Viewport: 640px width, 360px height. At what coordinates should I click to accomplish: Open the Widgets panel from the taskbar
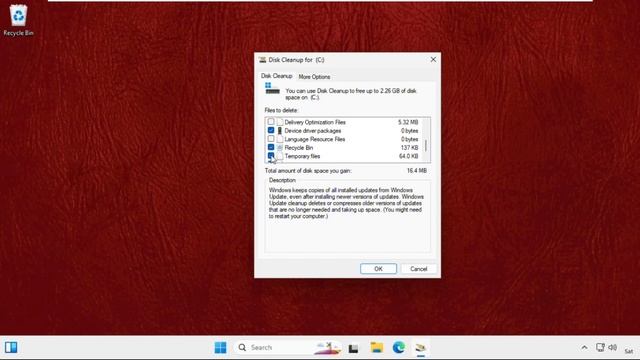click(x=11, y=347)
